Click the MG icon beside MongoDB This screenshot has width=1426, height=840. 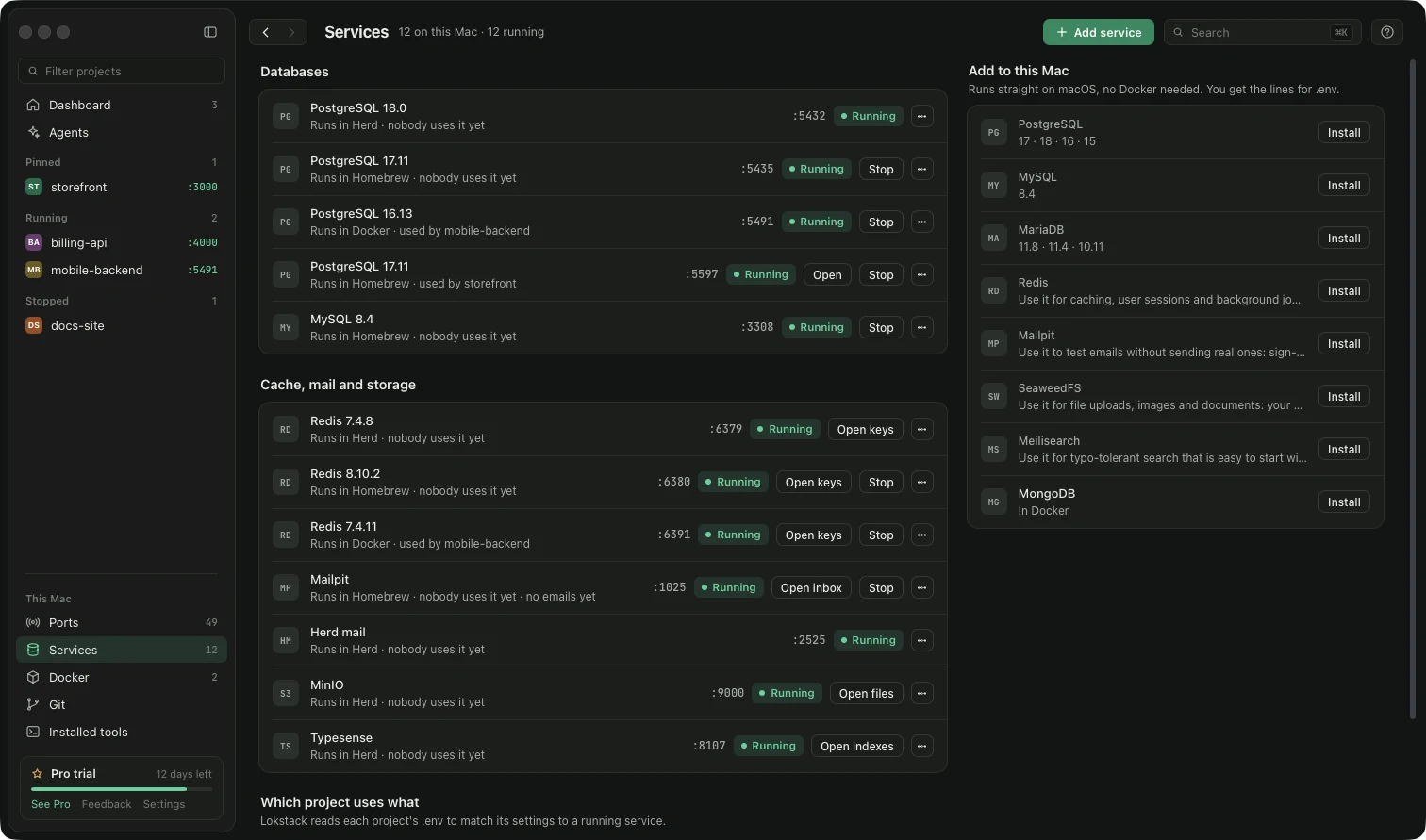(x=994, y=502)
